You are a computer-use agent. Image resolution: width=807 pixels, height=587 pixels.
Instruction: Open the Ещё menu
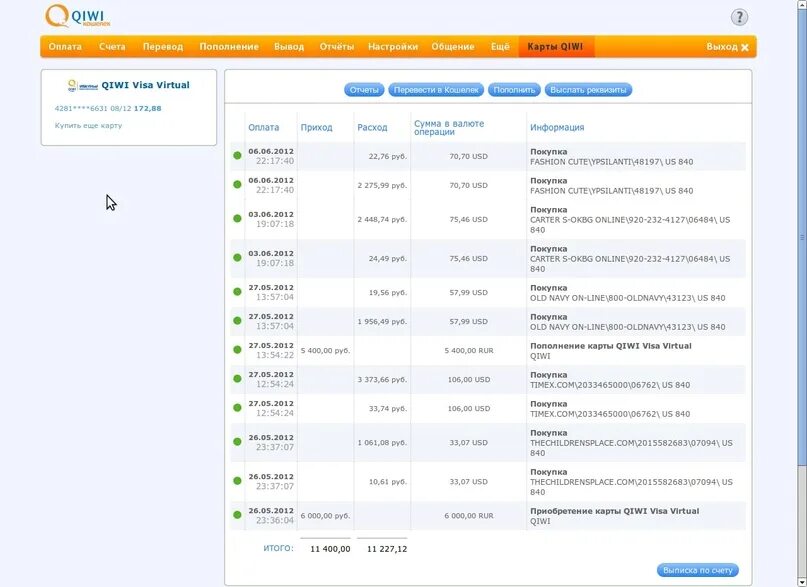500,47
